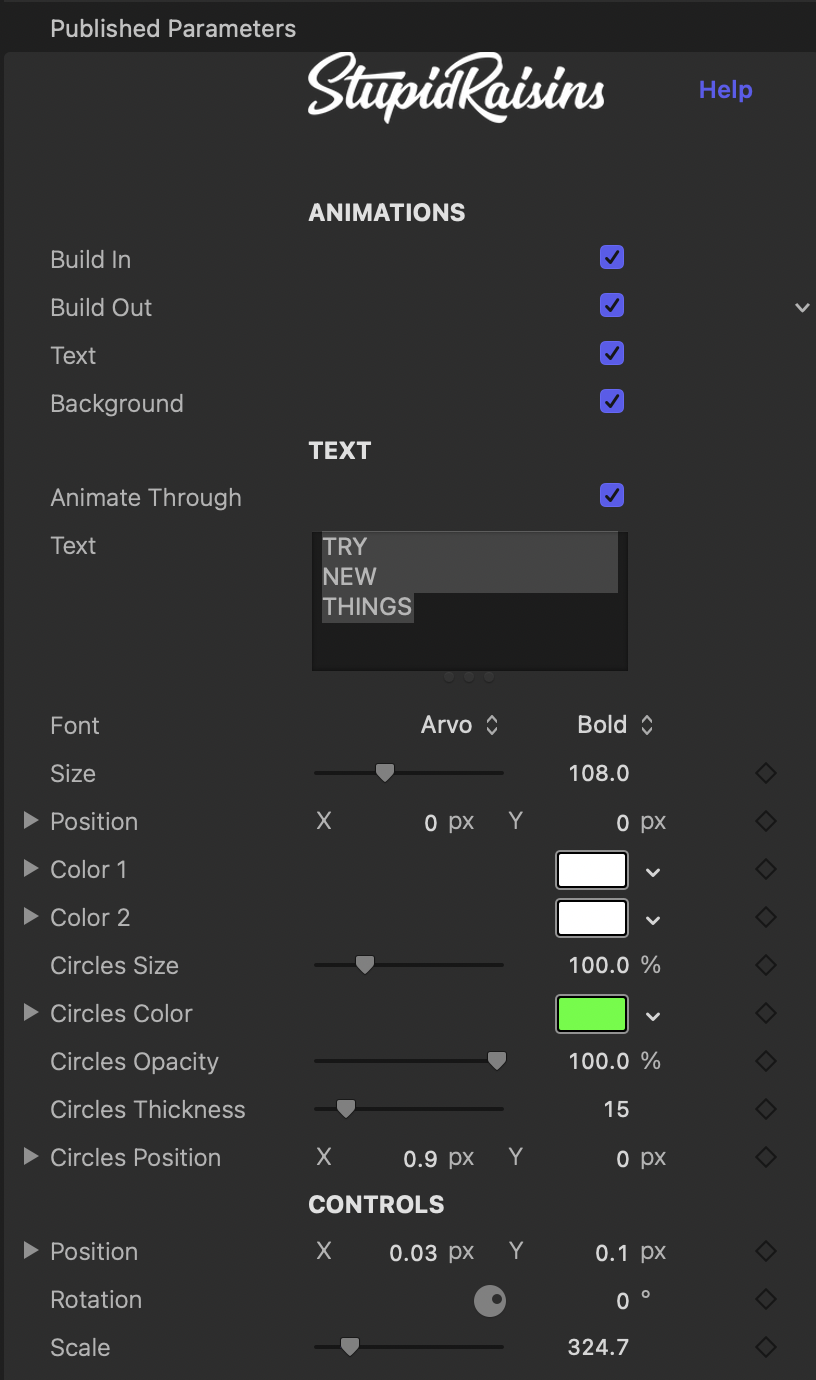
Task: Expand the Circles Position parameter group
Action: click(x=31, y=1157)
